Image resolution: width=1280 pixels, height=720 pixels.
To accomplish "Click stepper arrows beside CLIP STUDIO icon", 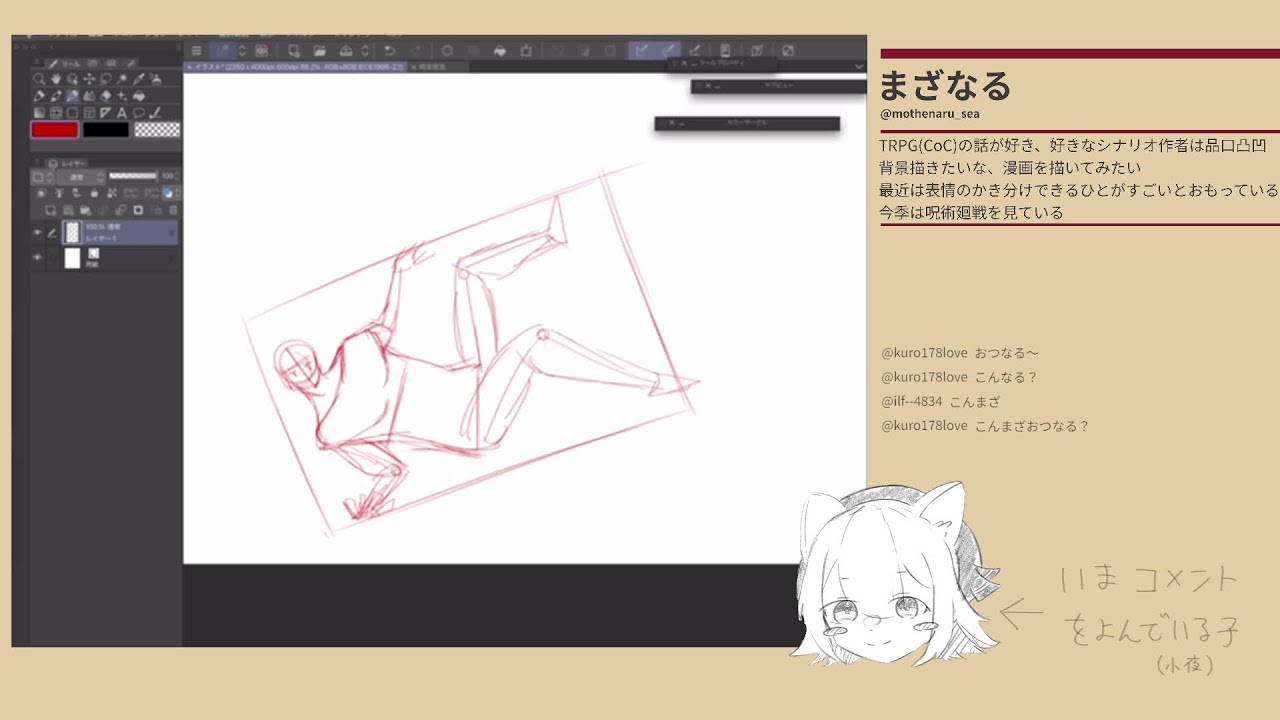I will 242,51.
